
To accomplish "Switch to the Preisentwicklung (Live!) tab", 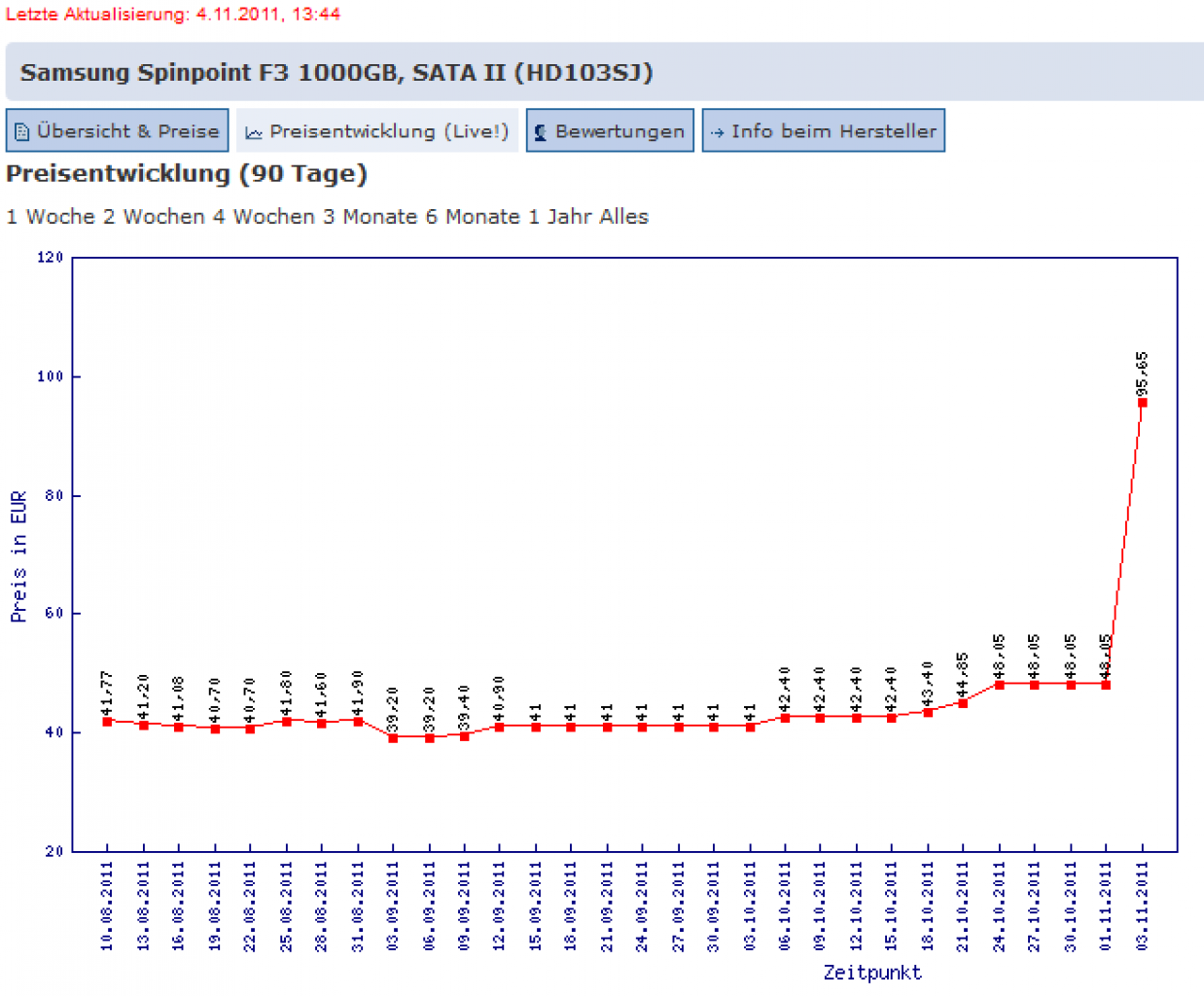I will tap(377, 130).
